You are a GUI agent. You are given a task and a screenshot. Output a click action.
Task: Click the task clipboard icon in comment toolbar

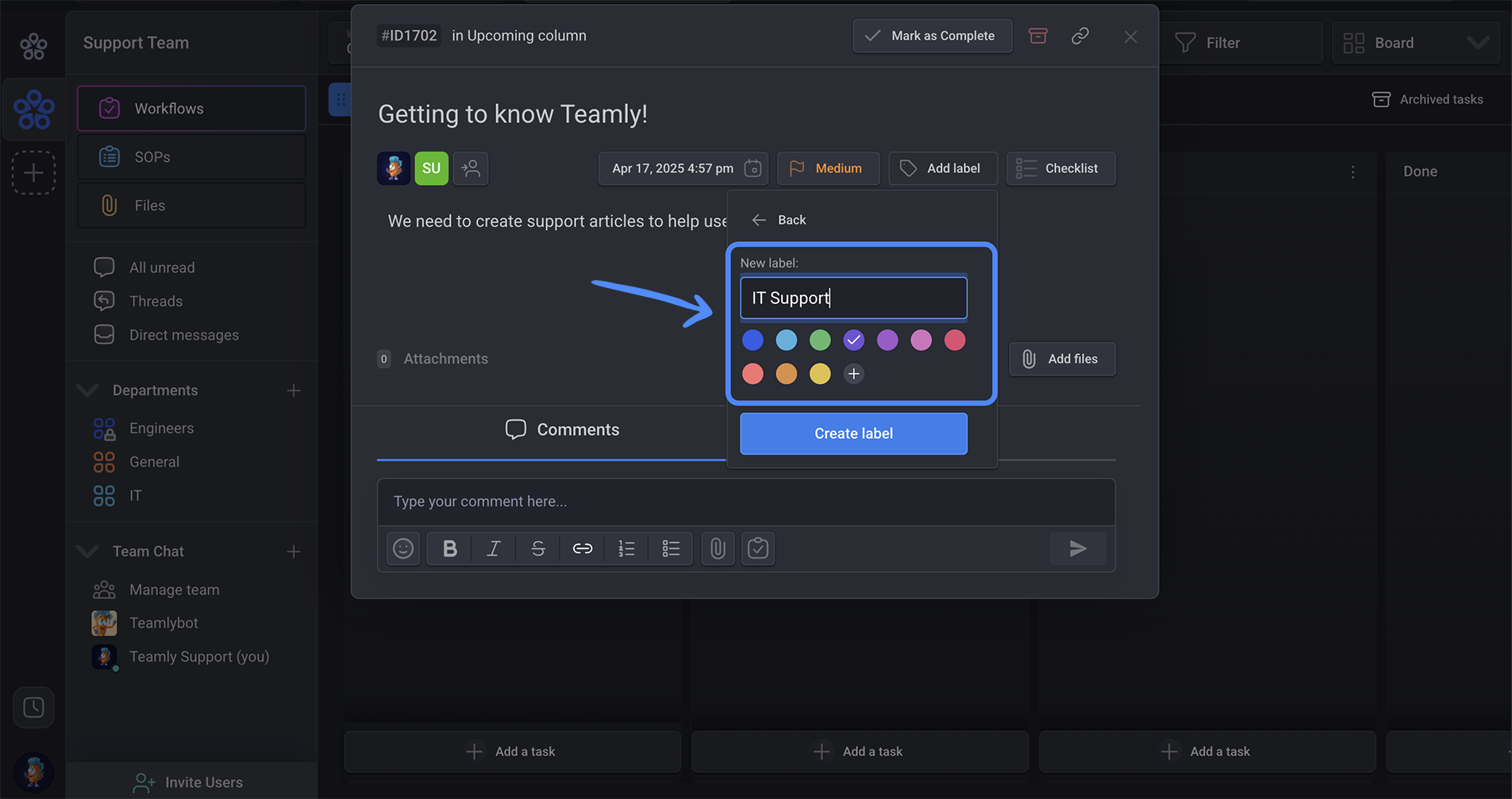tap(758, 548)
